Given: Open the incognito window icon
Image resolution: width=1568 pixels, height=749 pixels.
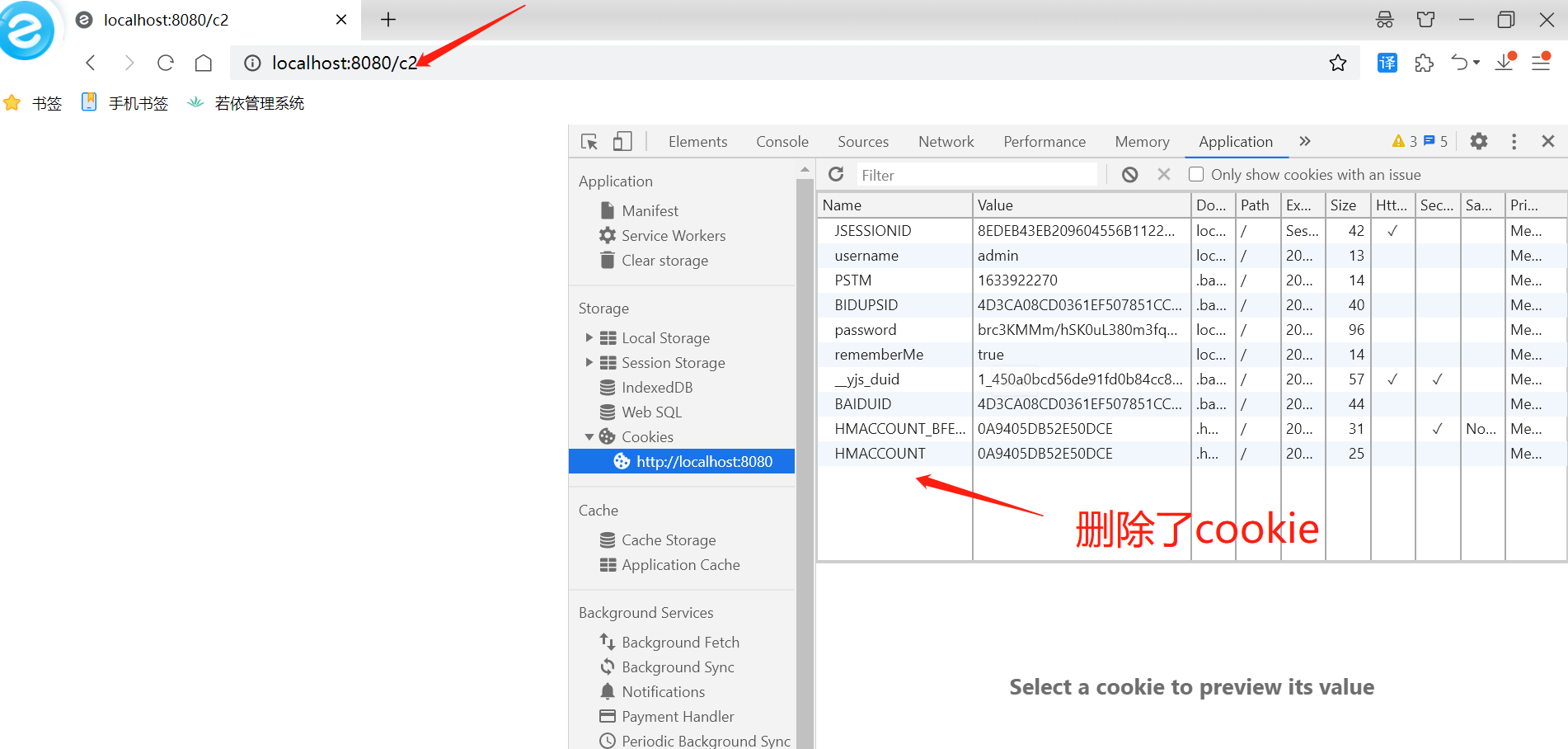Looking at the screenshot, I should [x=1385, y=20].
